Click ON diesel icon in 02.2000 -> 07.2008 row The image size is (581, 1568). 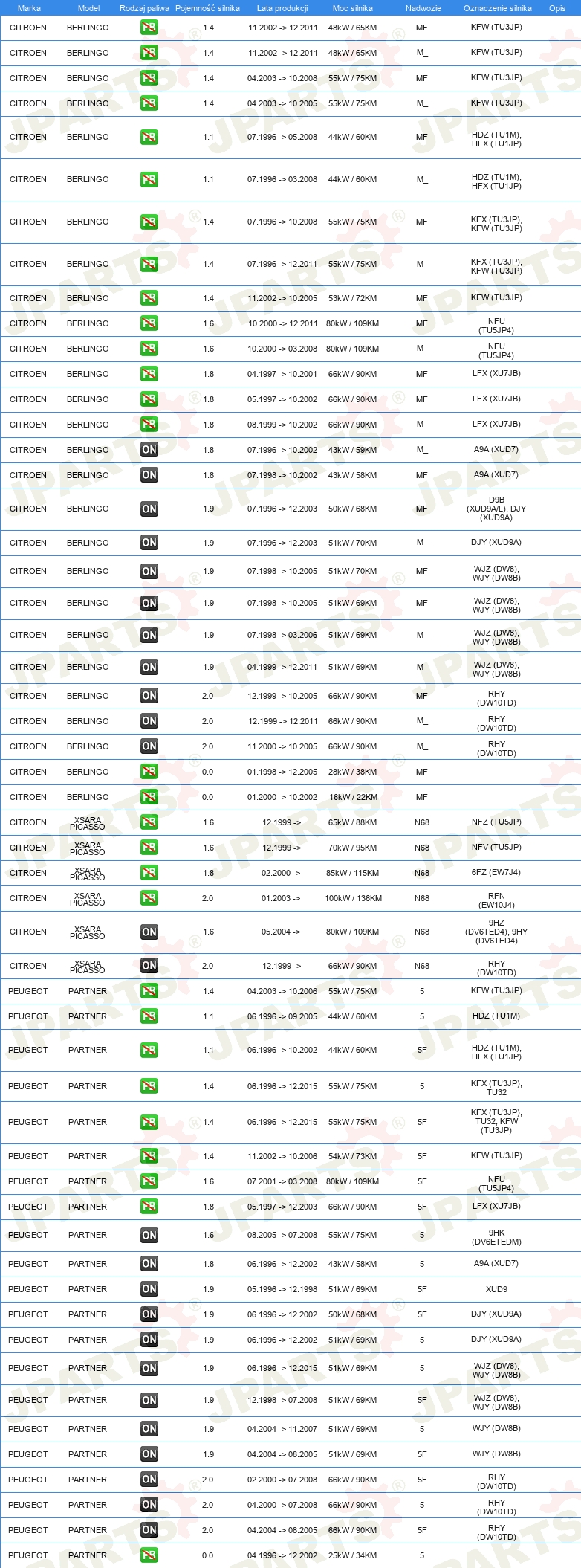149,1480
